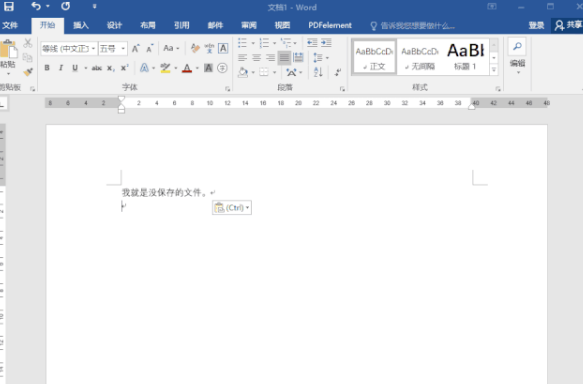Center the text alignment
The width and height of the screenshot is (583, 384).
256,58
